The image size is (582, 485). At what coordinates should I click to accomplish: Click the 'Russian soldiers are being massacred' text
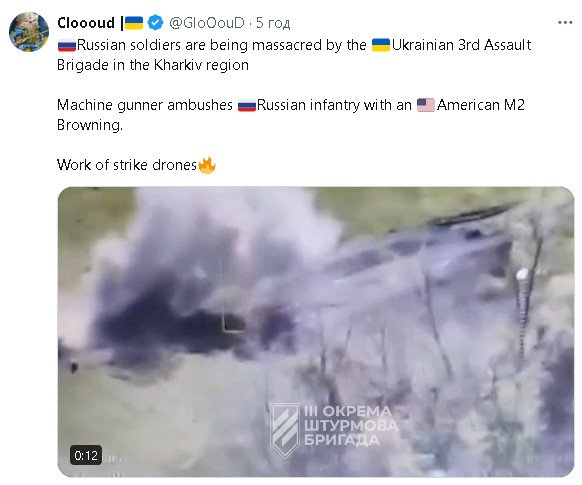[x=200, y=45]
